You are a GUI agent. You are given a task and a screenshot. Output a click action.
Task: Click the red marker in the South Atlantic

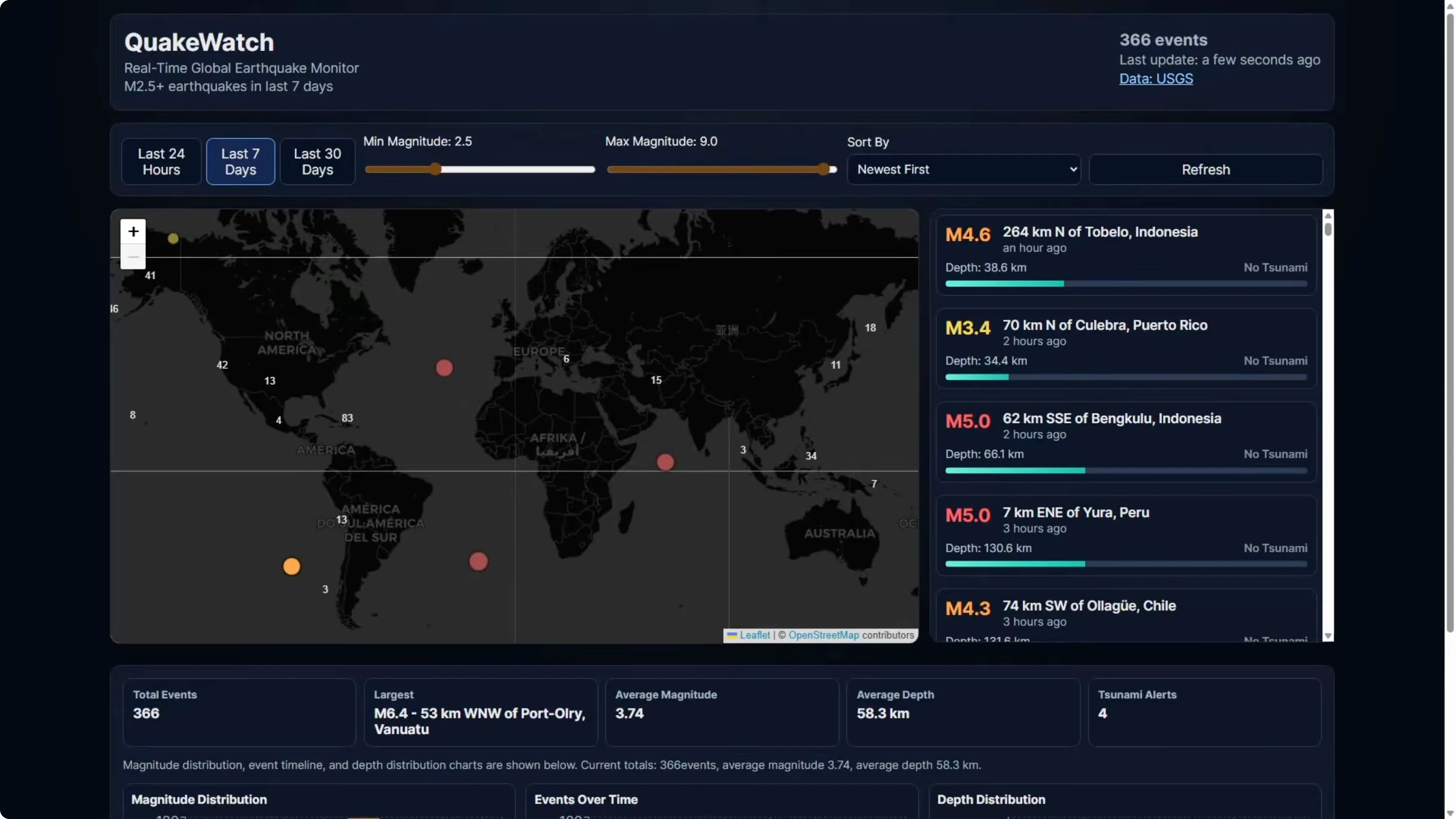(478, 561)
